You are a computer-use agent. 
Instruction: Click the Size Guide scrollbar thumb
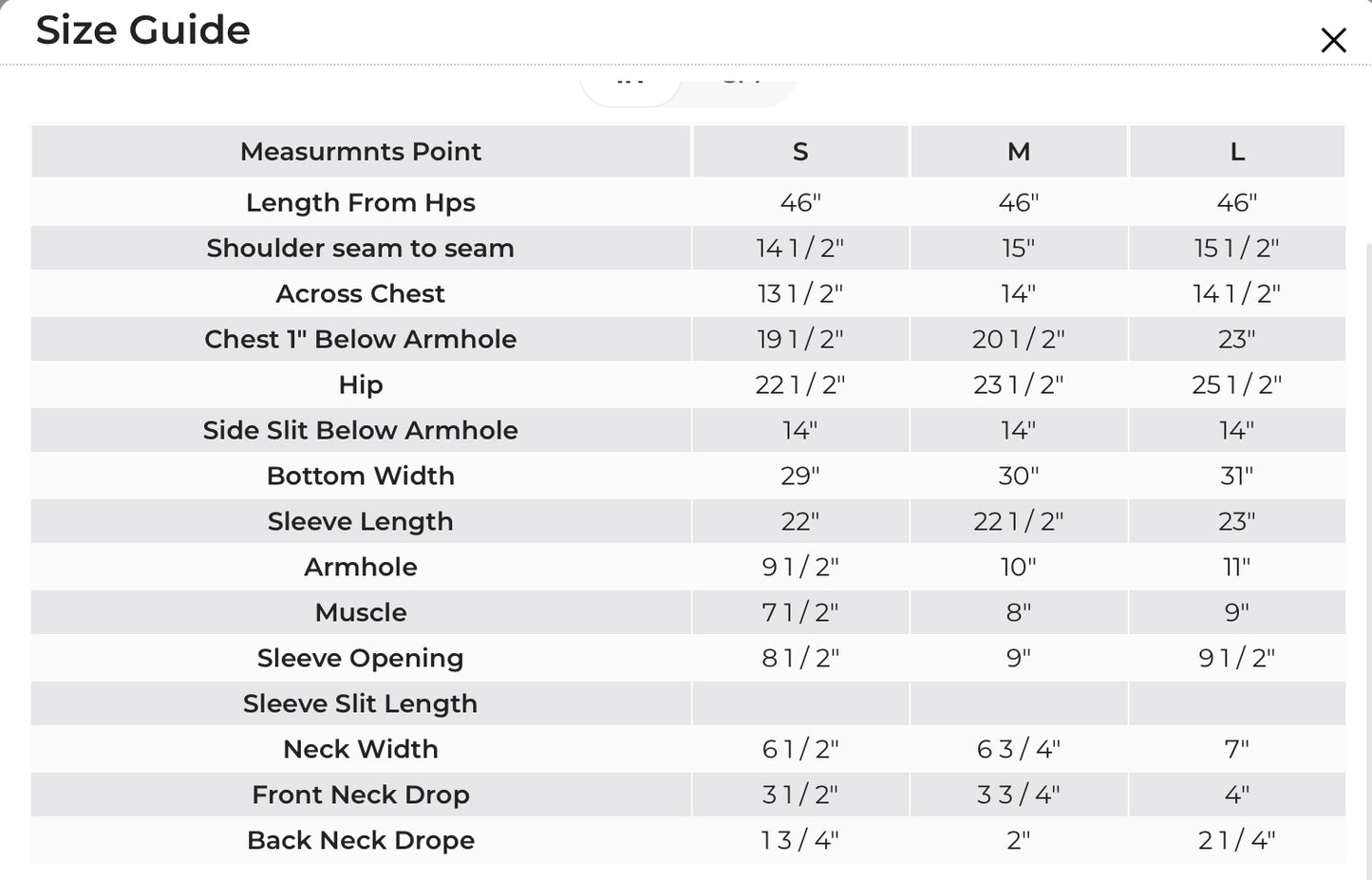[x=1368, y=560]
